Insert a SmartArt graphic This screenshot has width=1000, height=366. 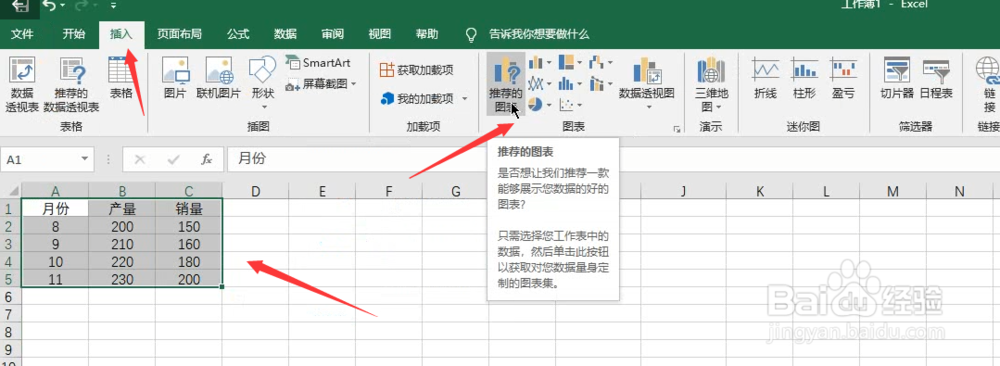click(x=317, y=62)
